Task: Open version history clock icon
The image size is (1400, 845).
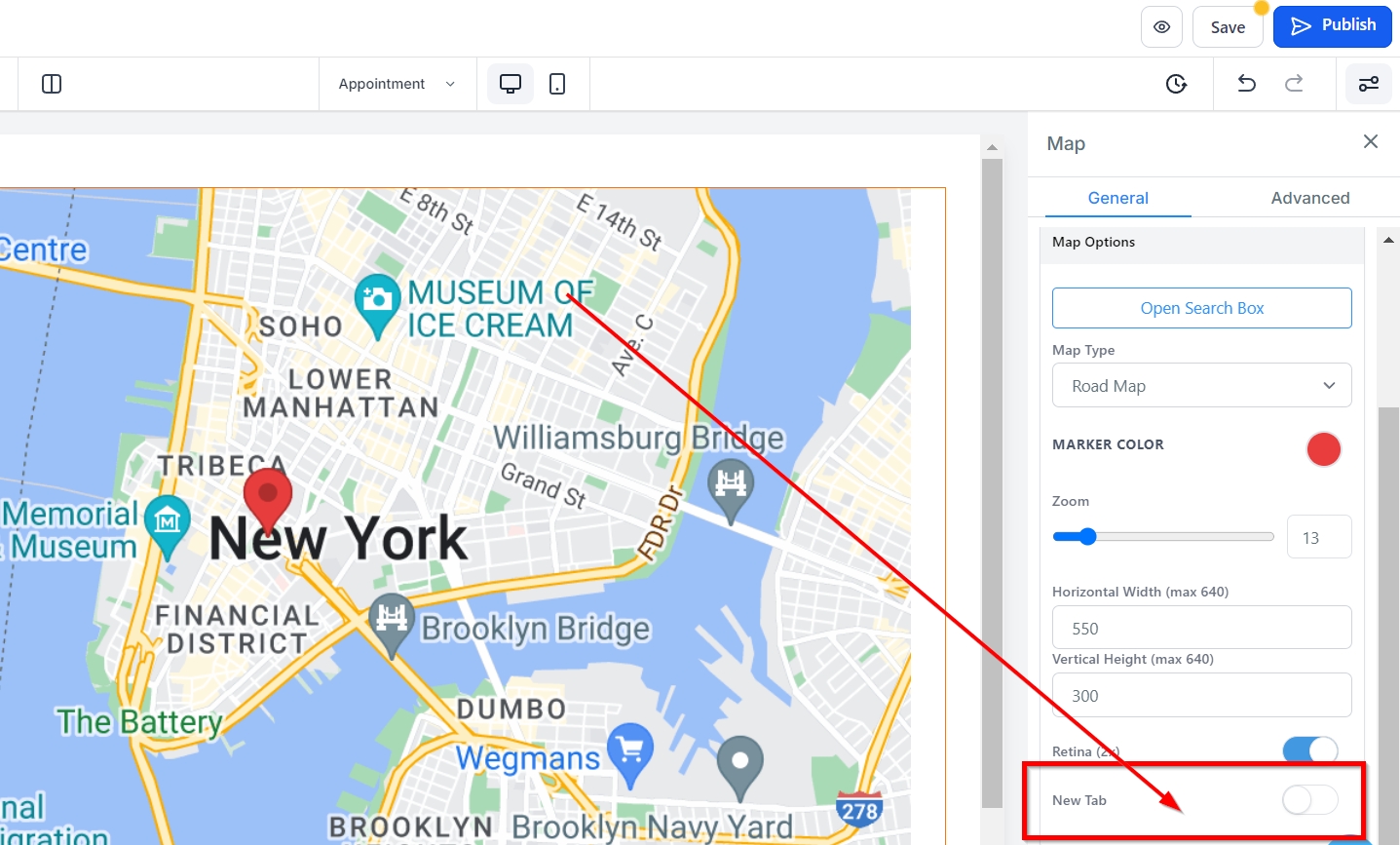Action: click(x=1176, y=84)
